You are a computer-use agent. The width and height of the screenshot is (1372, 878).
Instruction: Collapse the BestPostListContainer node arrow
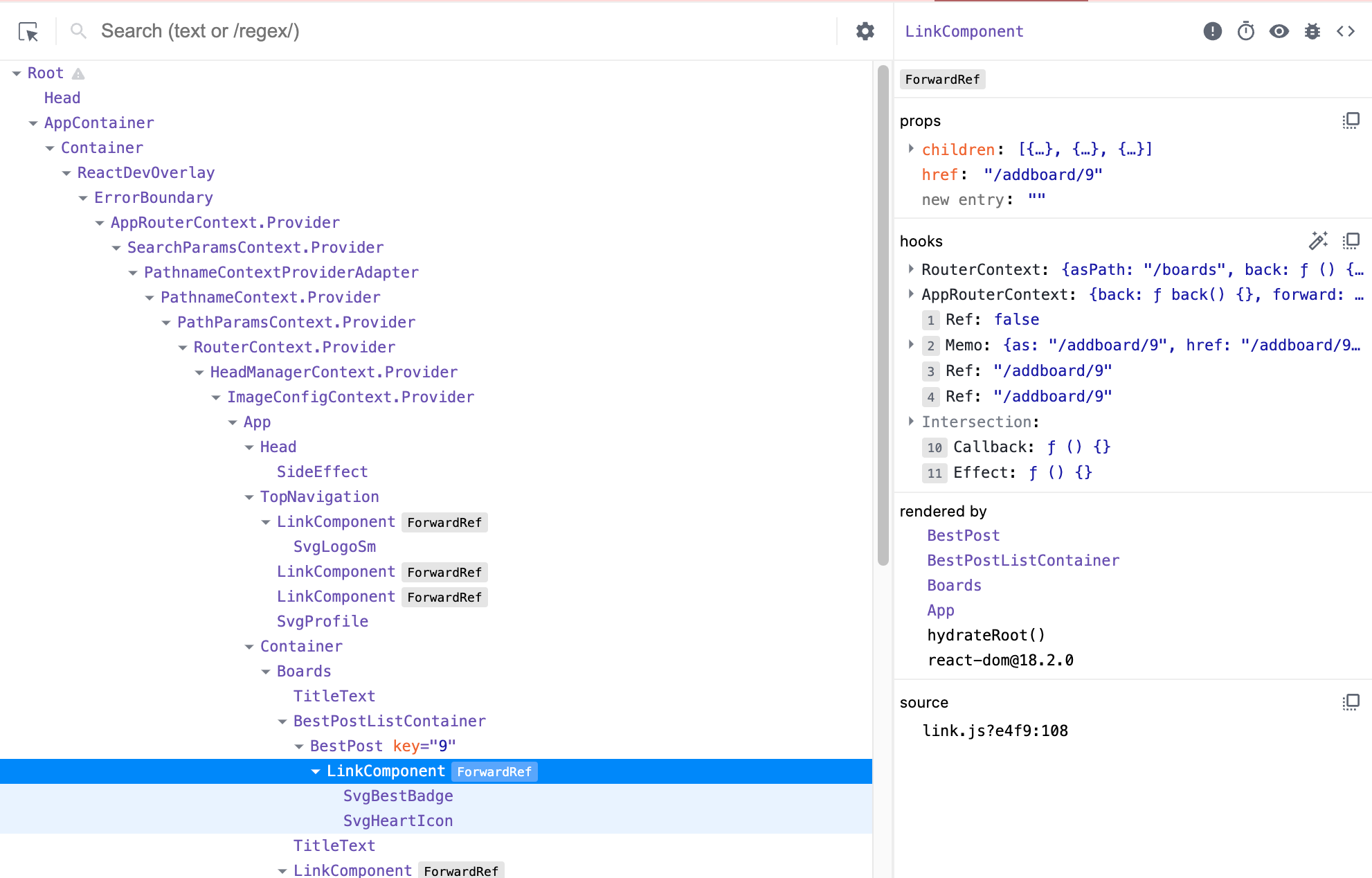tap(282, 722)
